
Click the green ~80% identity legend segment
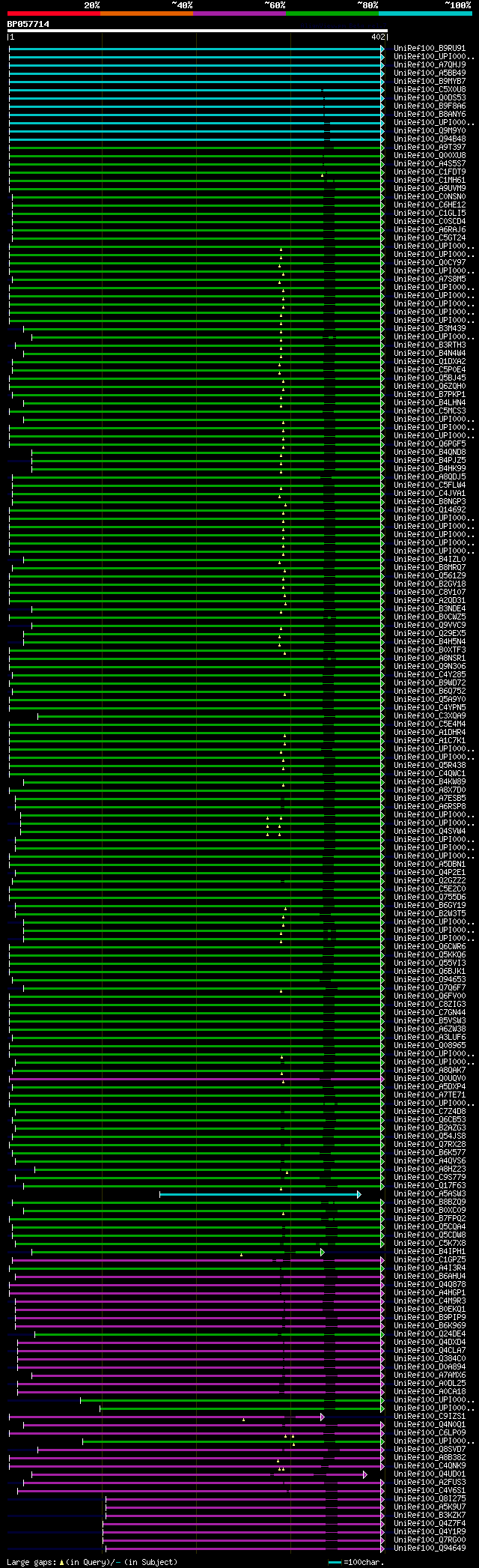tap(332, 13)
